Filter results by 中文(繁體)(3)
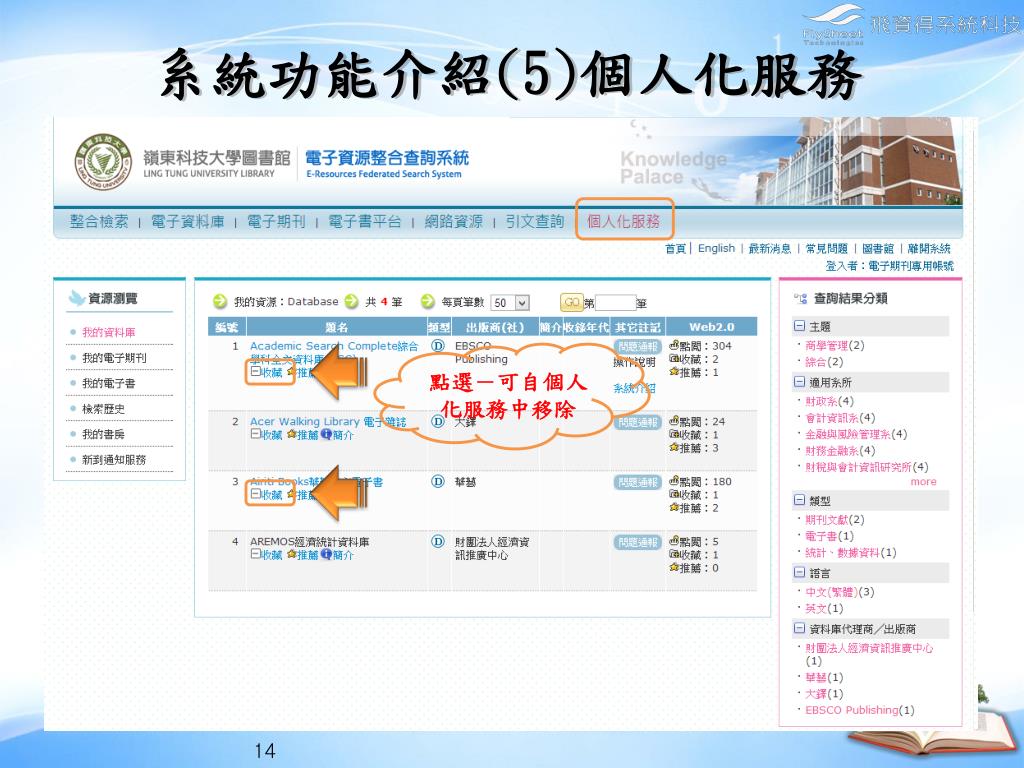Viewport: 1024px width, 768px height. 840,592
